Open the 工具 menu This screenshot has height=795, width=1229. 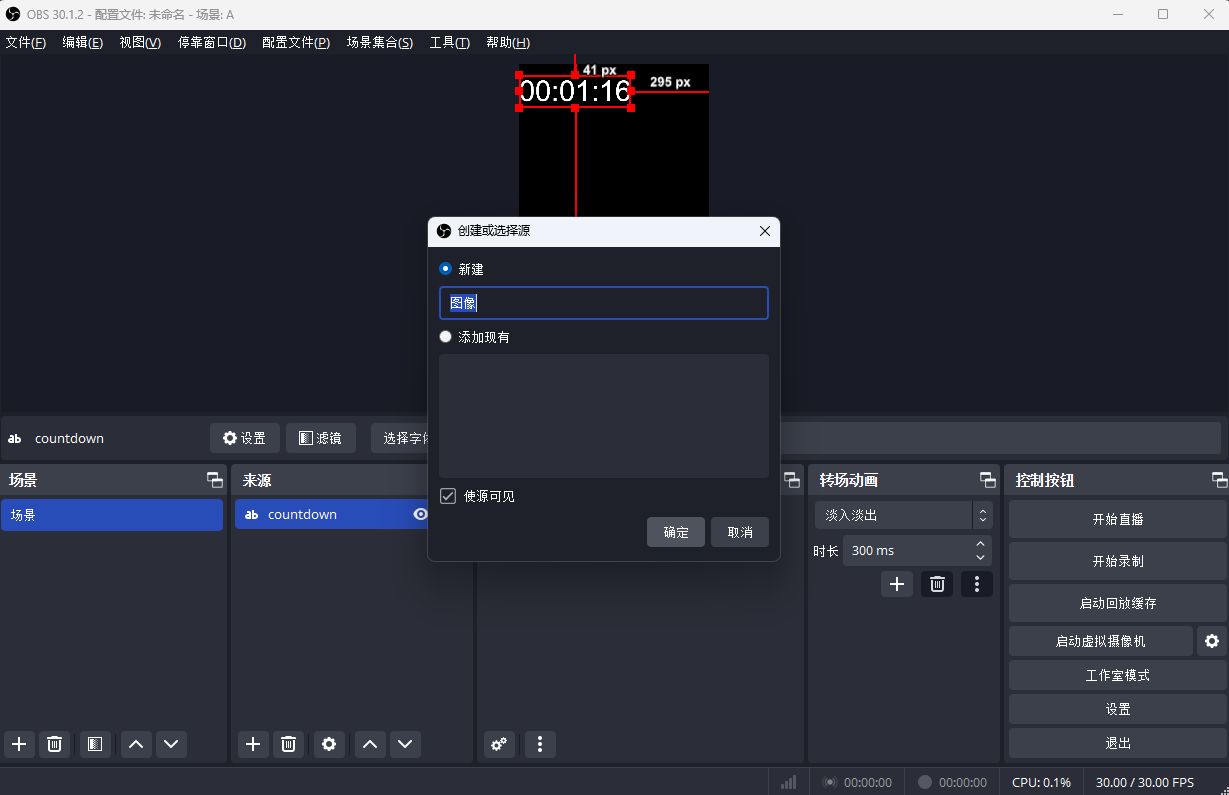pos(449,42)
